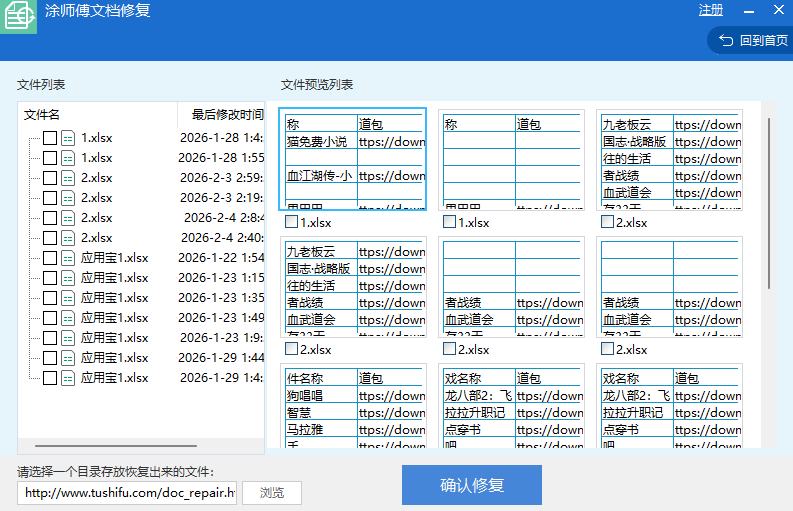Check the first 1.xlsx file in the file list
793x511 pixels.
click(50, 138)
